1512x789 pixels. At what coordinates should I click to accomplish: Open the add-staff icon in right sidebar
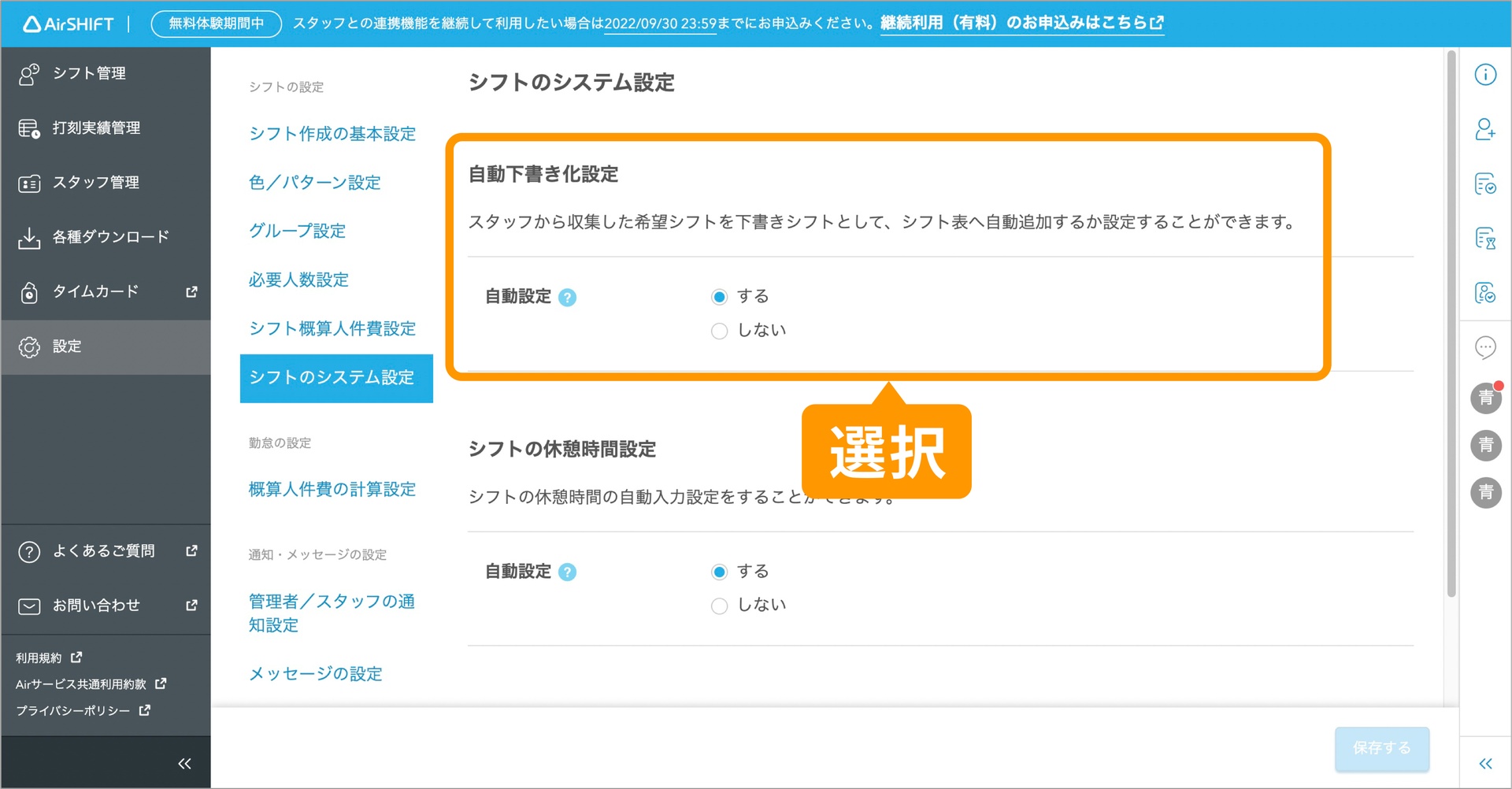(x=1486, y=129)
